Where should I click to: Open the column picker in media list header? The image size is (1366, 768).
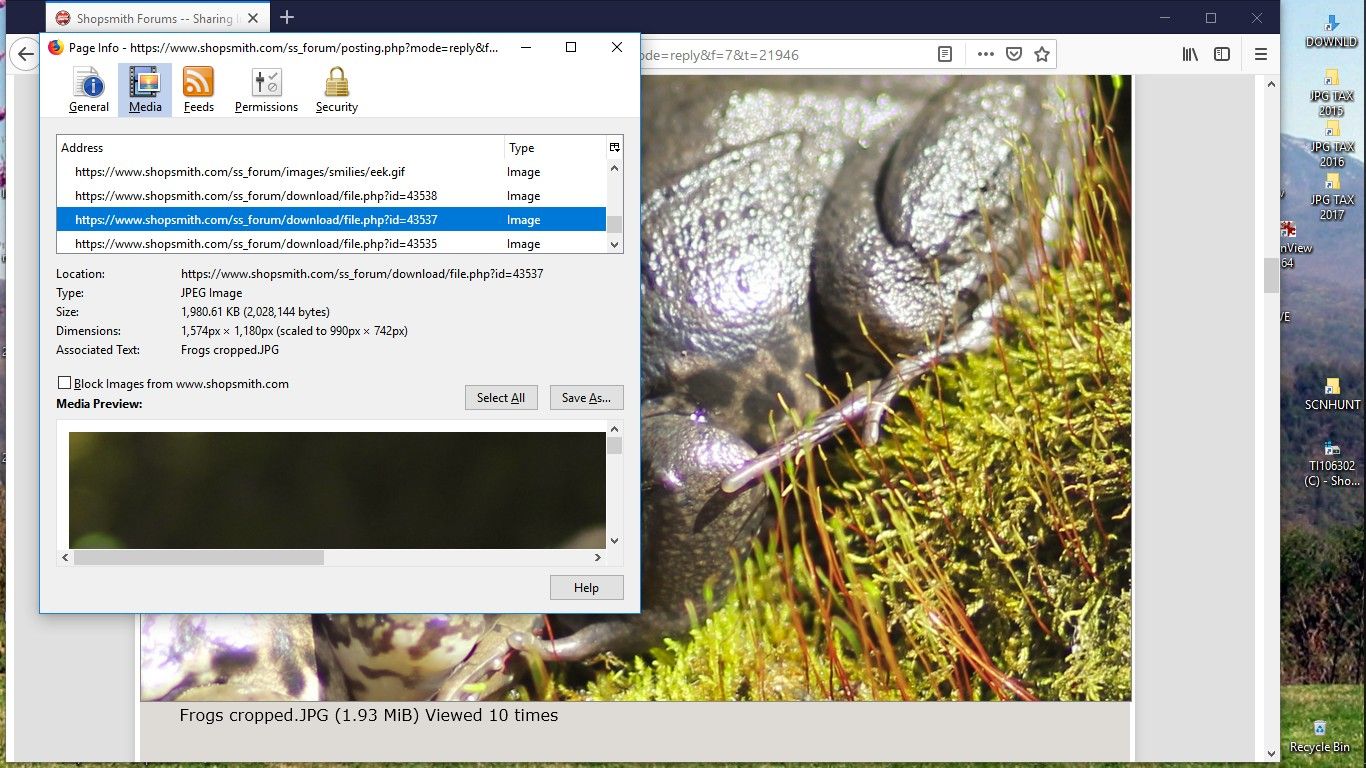(x=614, y=147)
